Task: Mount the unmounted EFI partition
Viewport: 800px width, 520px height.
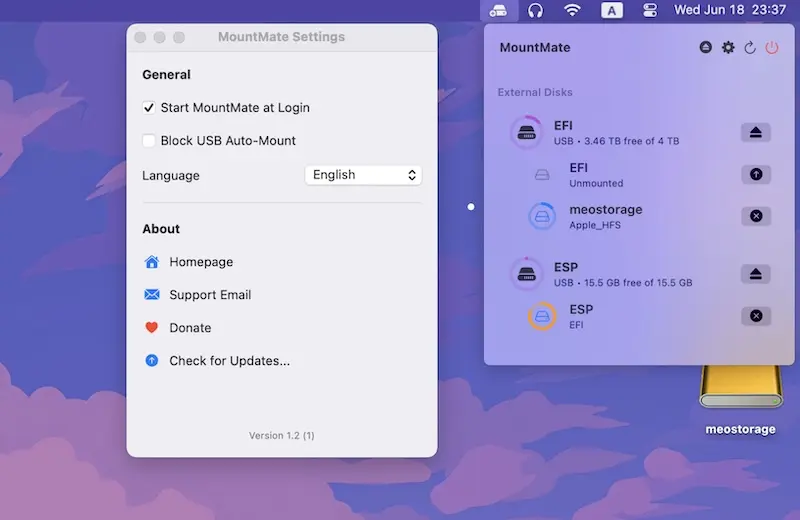Action: pos(756,175)
